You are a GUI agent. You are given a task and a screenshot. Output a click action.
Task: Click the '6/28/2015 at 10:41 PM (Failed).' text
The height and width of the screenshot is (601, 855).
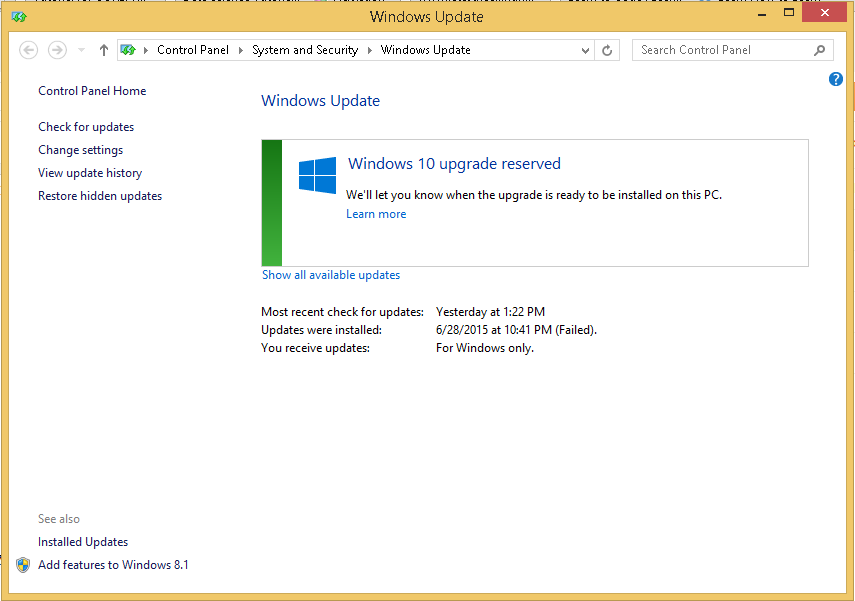tap(516, 330)
